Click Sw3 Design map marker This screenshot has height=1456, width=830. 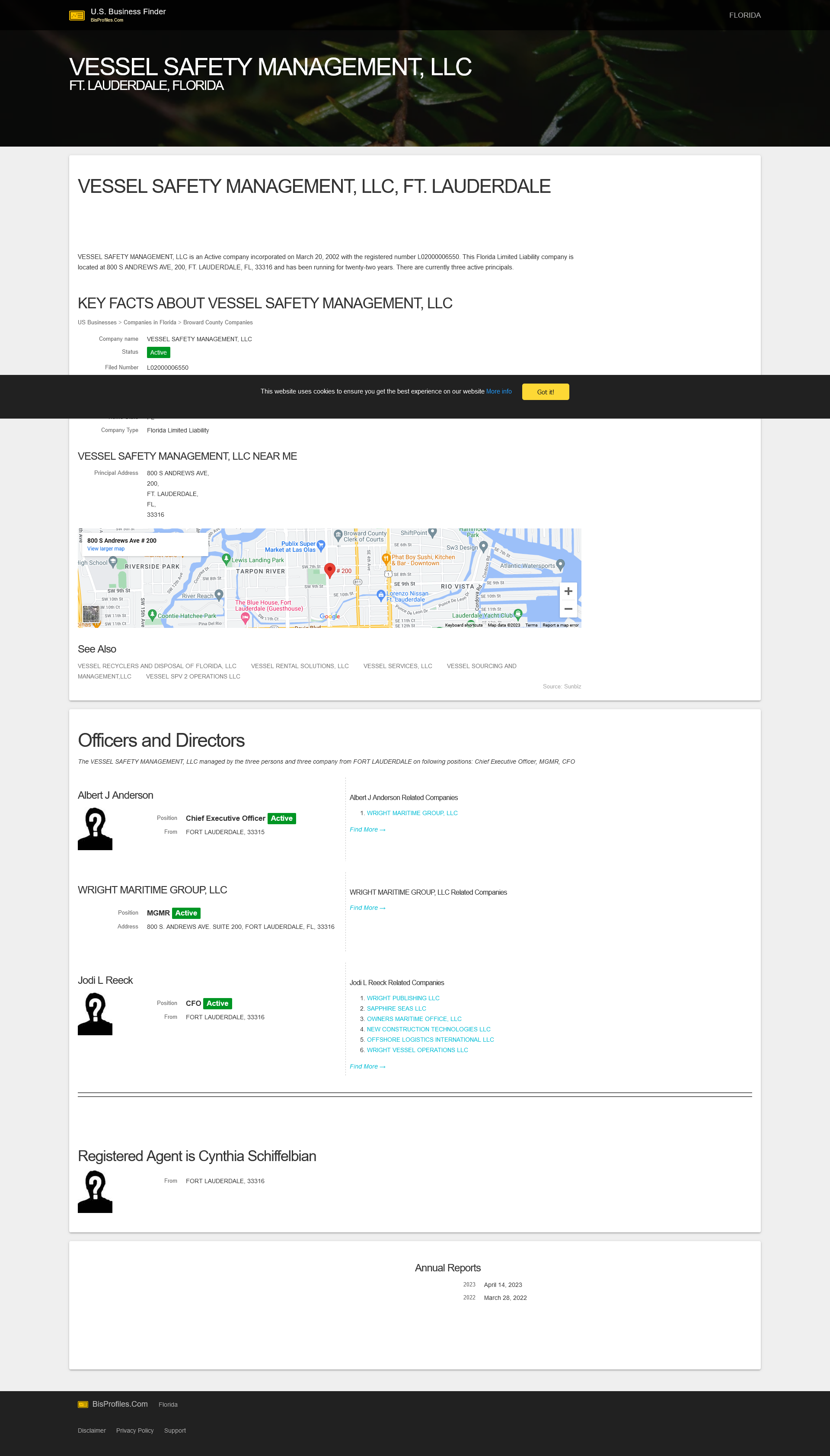pos(483,547)
